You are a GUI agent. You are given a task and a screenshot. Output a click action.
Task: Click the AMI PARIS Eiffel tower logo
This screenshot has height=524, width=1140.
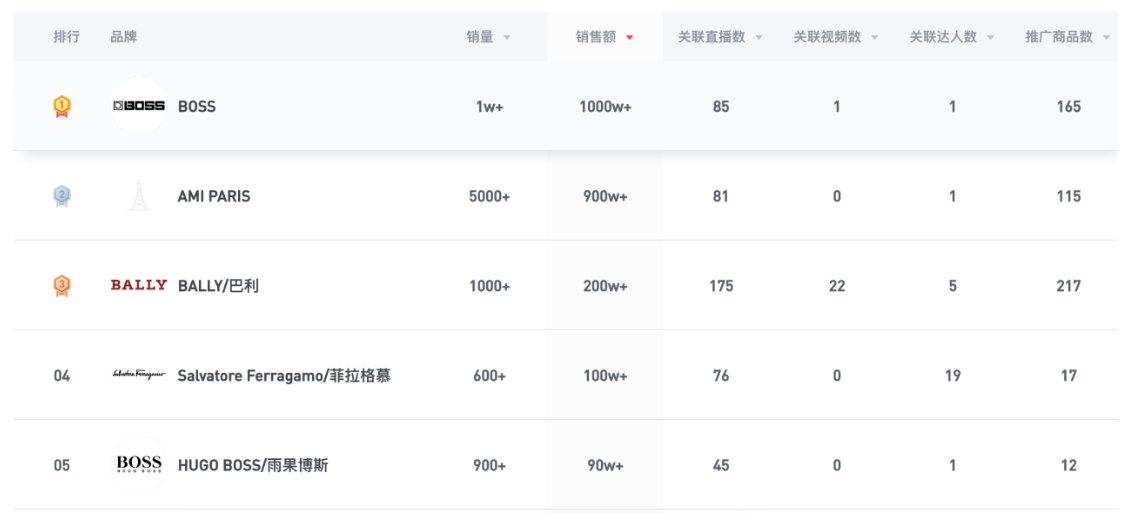click(x=138, y=196)
